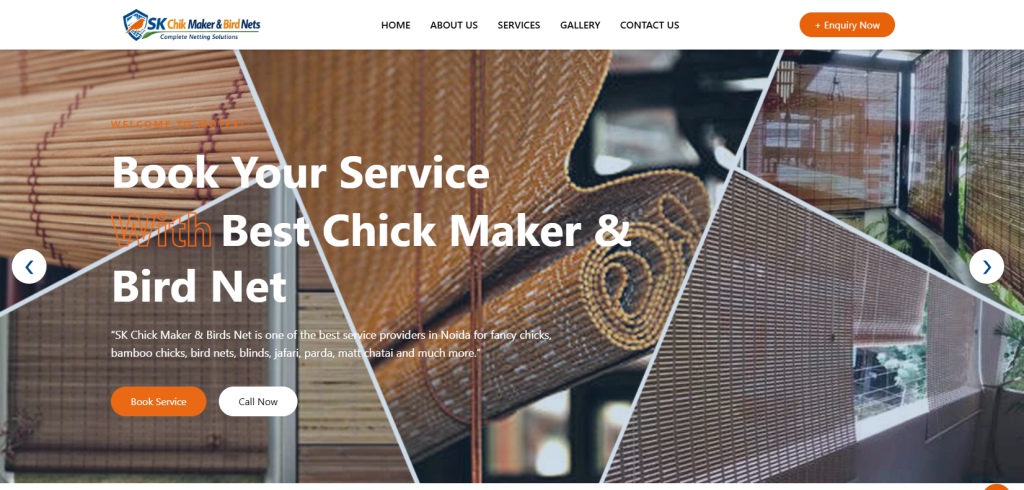Click the Complete Netting Solutions tagline
The height and width of the screenshot is (490, 1024).
(199, 37)
